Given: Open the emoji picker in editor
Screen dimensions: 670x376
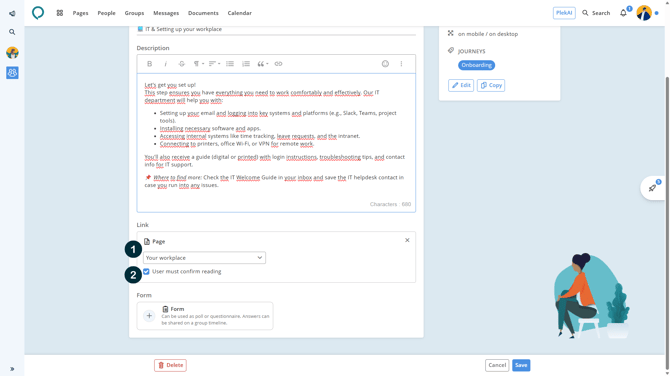Looking at the screenshot, I should [x=385, y=64].
